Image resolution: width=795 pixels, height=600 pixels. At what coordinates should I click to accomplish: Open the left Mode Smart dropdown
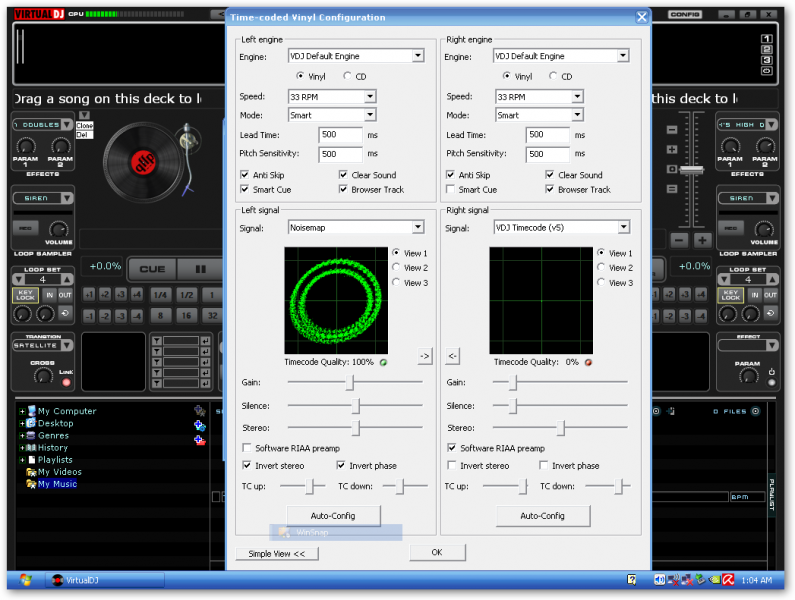(370, 115)
